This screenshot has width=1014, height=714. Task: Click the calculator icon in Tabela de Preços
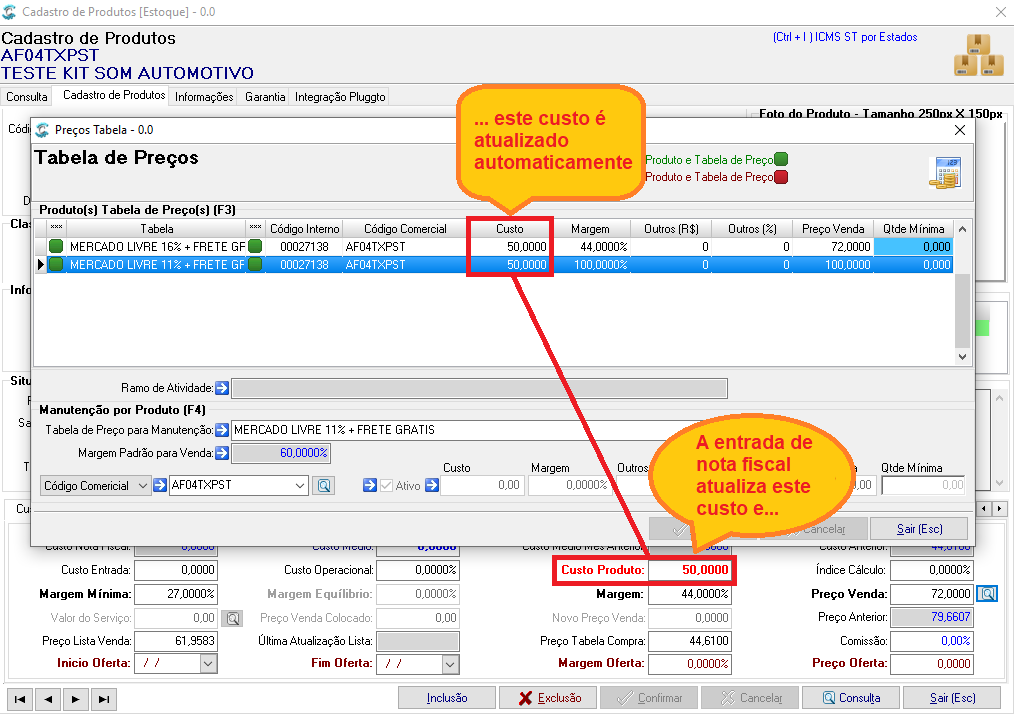[x=945, y=173]
